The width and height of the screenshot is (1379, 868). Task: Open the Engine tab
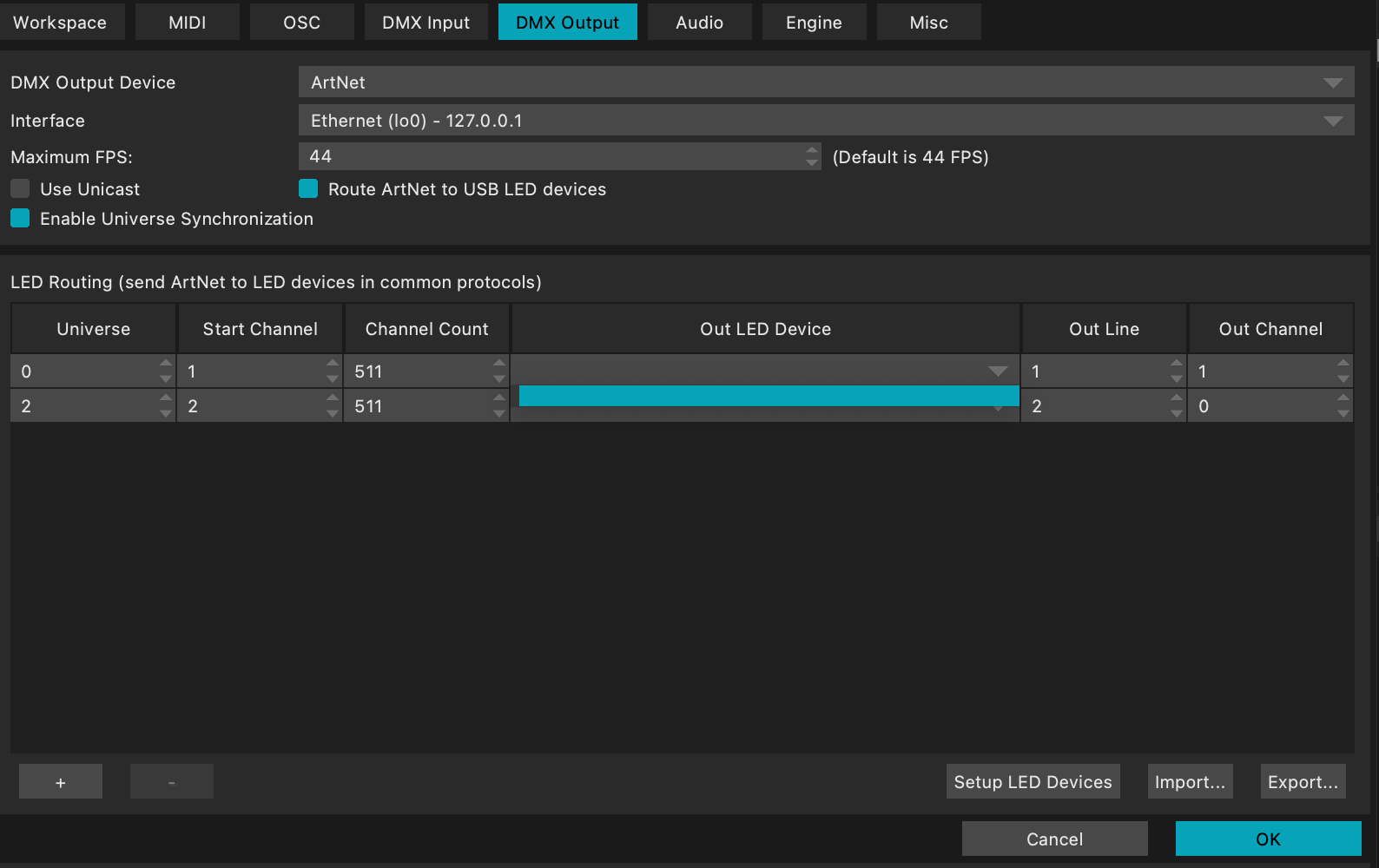[x=814, y=22]
